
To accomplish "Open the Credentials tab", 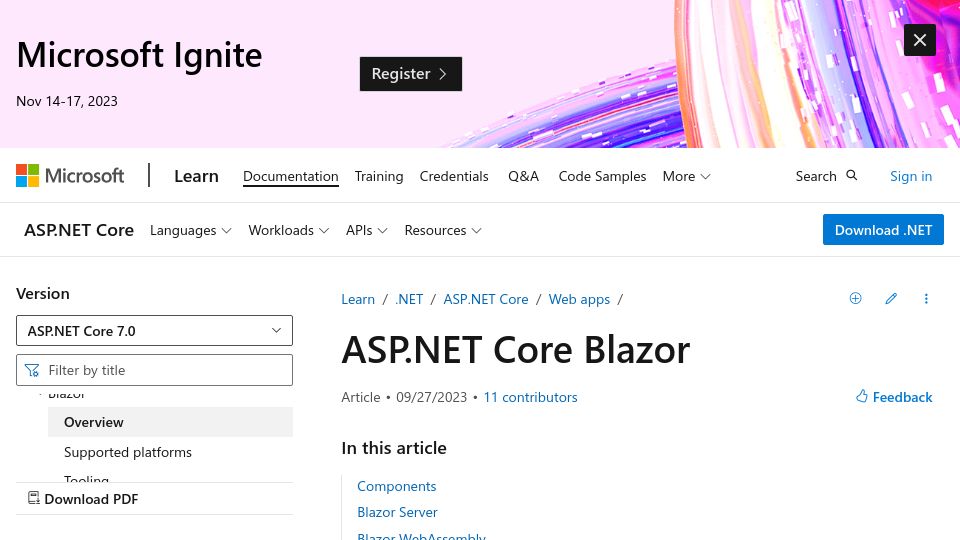I will coord(454,176).
